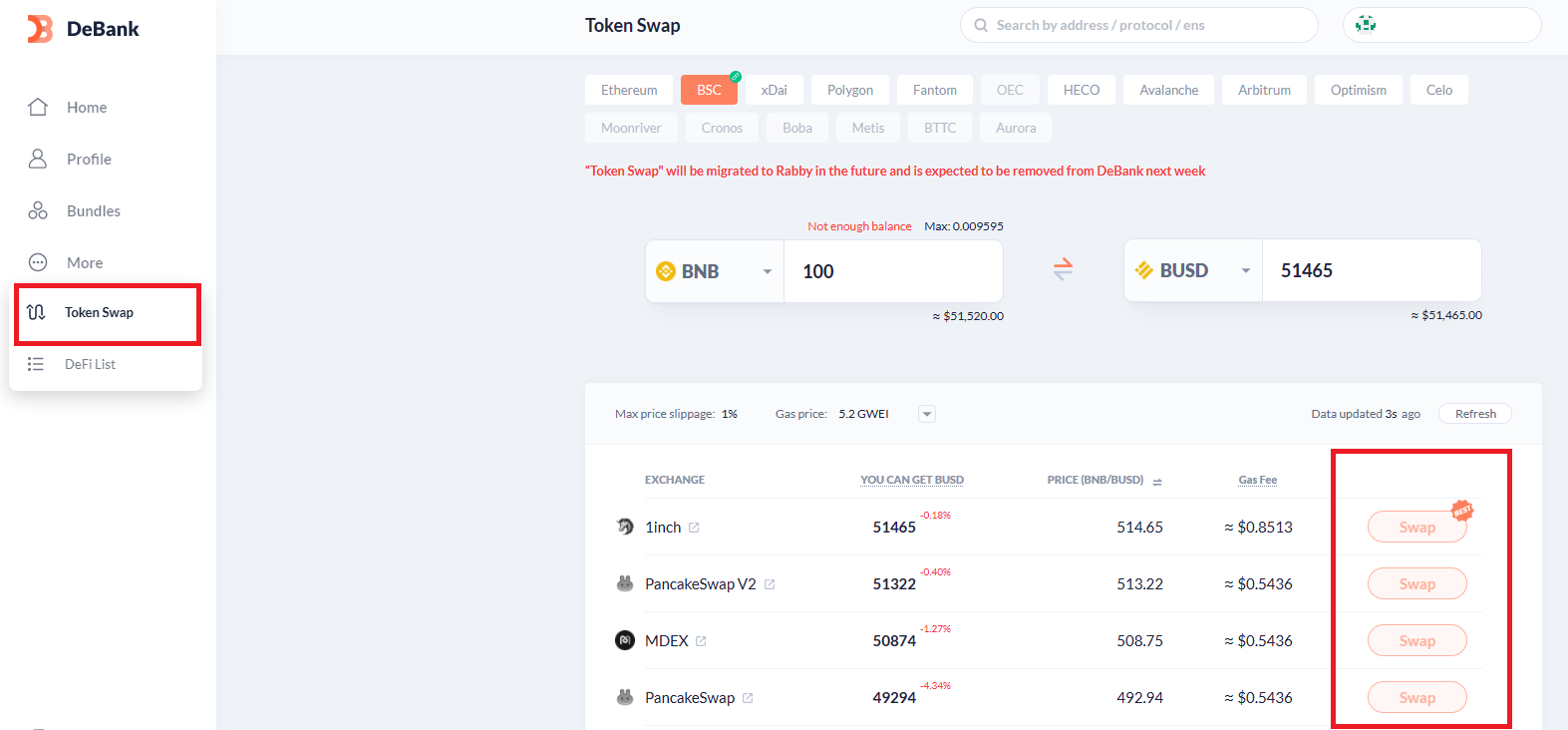Screen dimensions: 1568x730
Task: Select the Avalanche chain tab
Action: pyautogui.click(x=1169, y=90)
